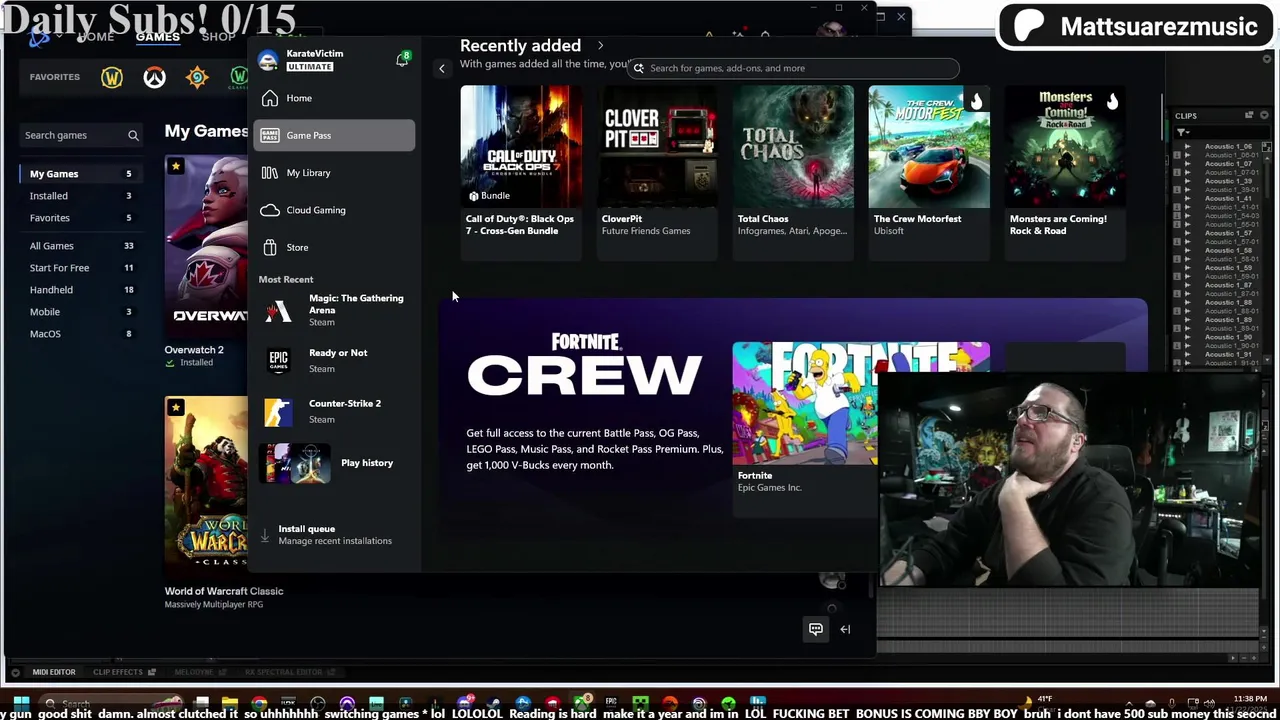
Task: Launch Overwatch favorite icon
Action: click(x=154, y=77)
